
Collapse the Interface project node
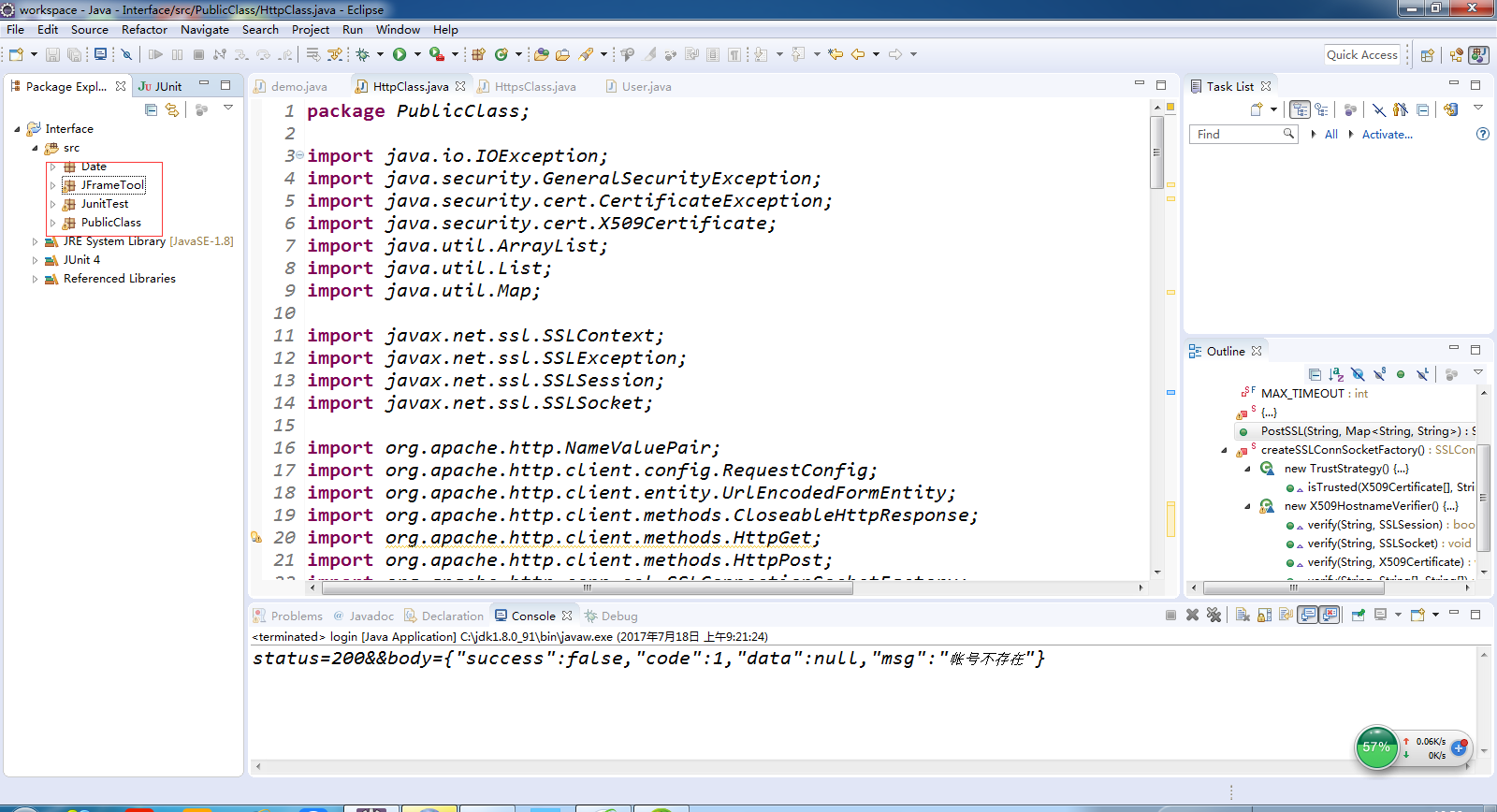tap(17, 129)
